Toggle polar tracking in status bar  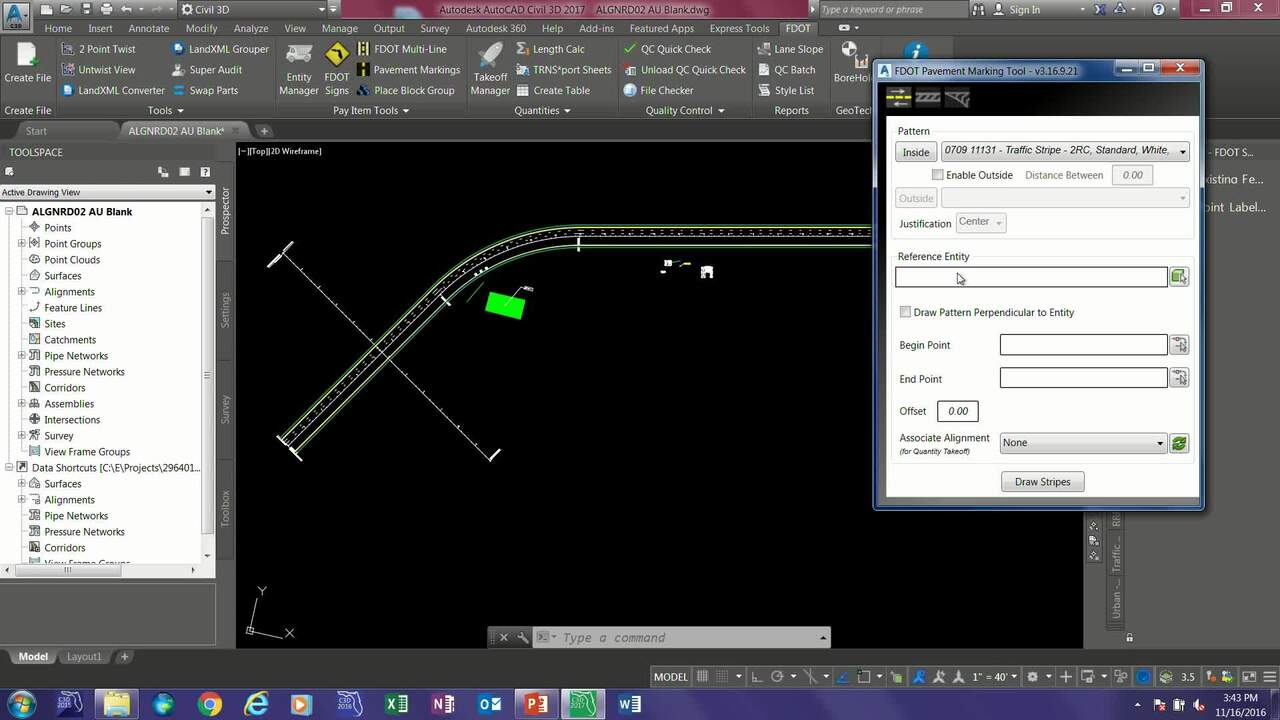pos(778,677)
